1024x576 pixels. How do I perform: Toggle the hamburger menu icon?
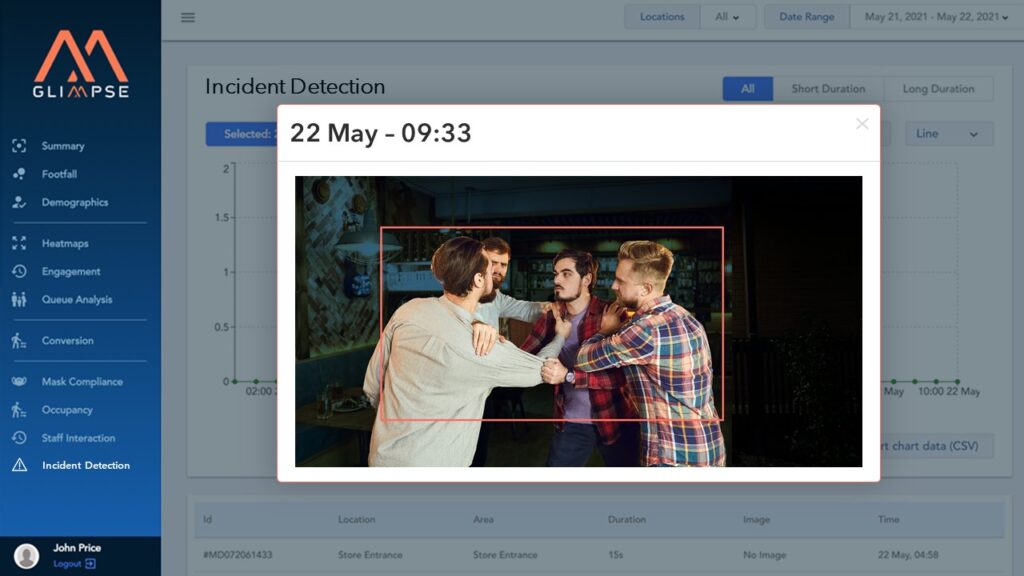(x=188, y=17)
